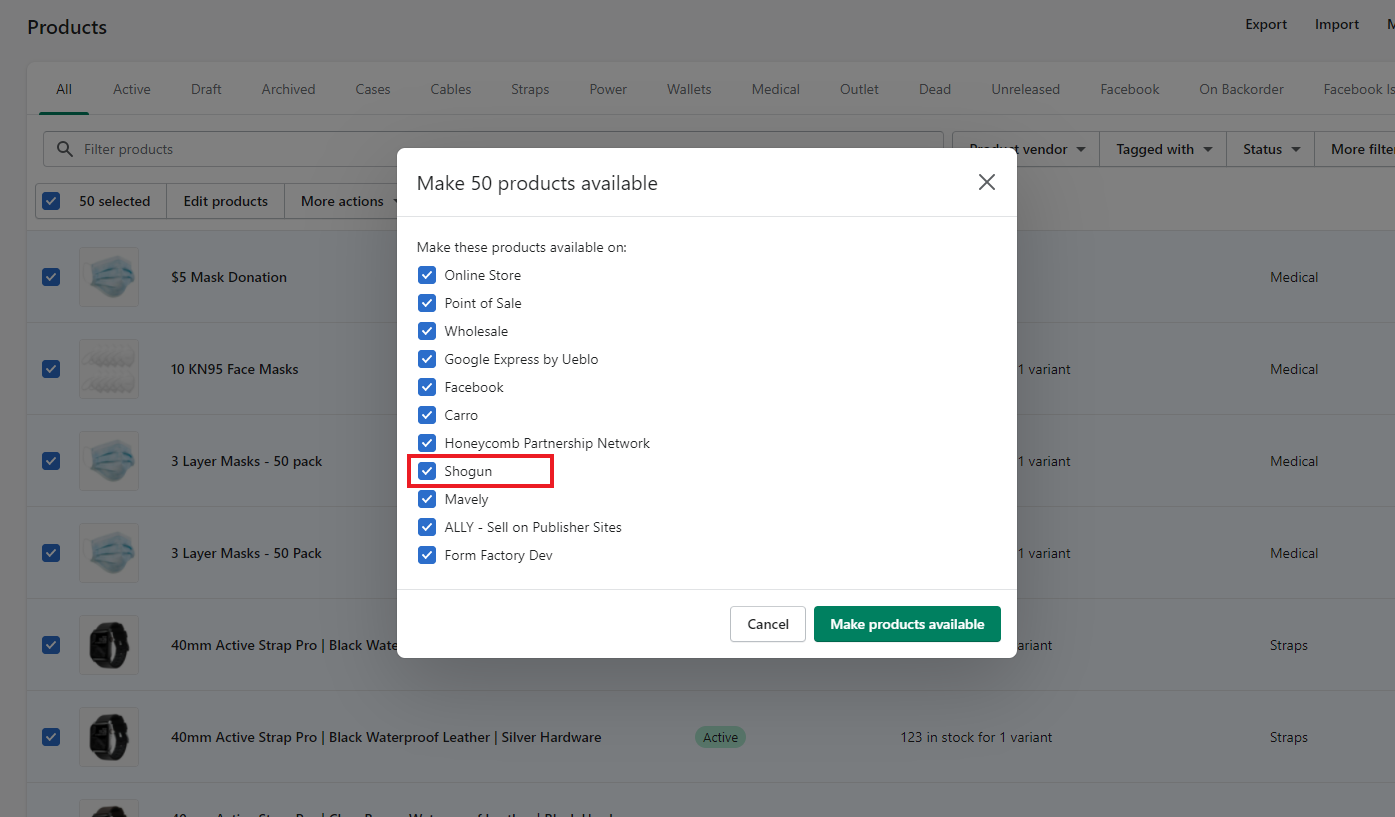Toggle the Wholesale checkbox
Viewport: 1395px width, 817px height.
pos(427,331)
